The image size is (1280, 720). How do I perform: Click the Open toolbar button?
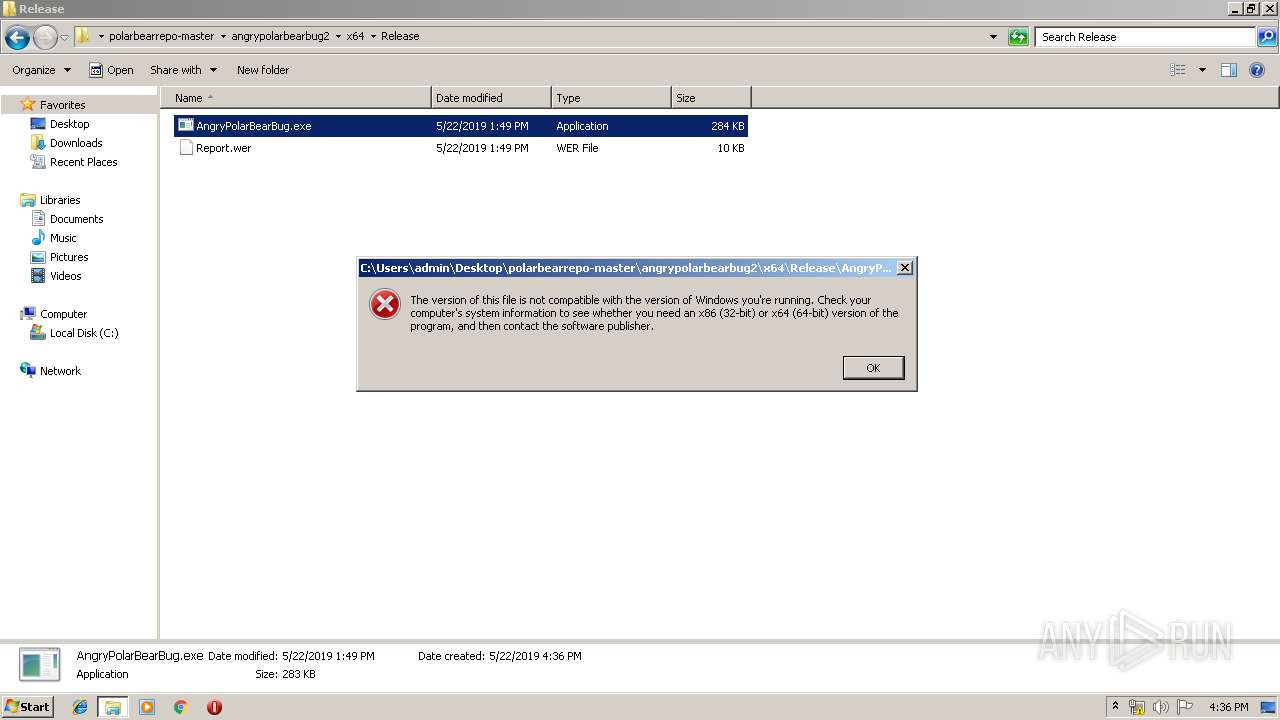pyautogui.click(x=111, y=70)
